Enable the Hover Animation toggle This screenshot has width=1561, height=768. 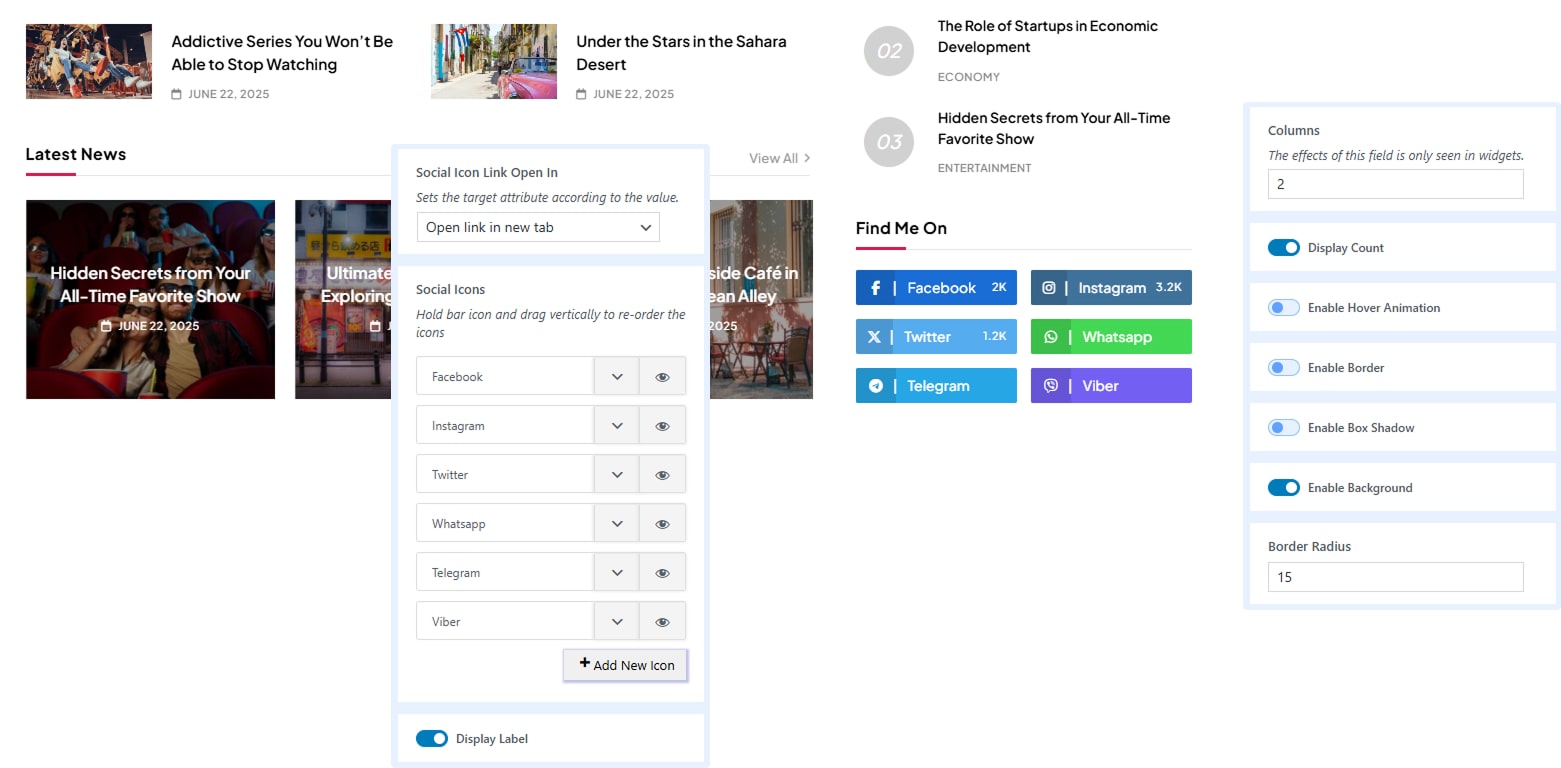[1283, 308]
